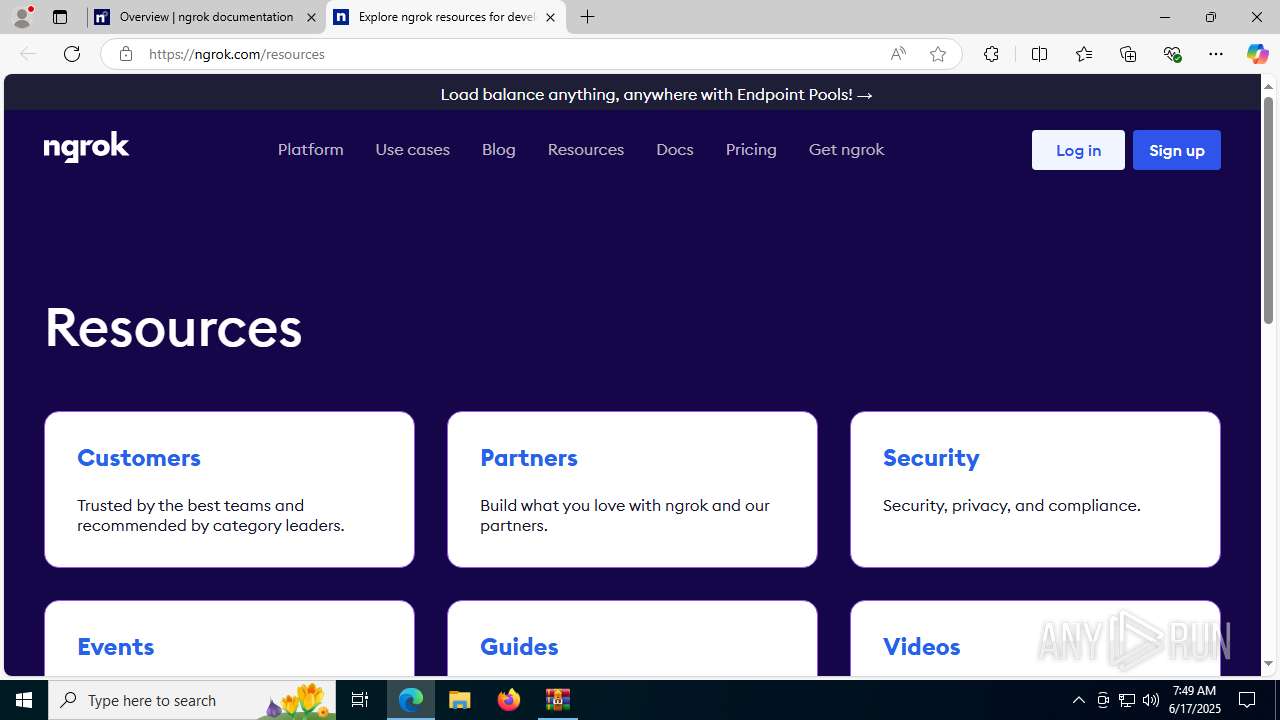The image size is (1280, 720).
Task: Open Microsoft Edge taskbar icon
Action: click(411, 700)
